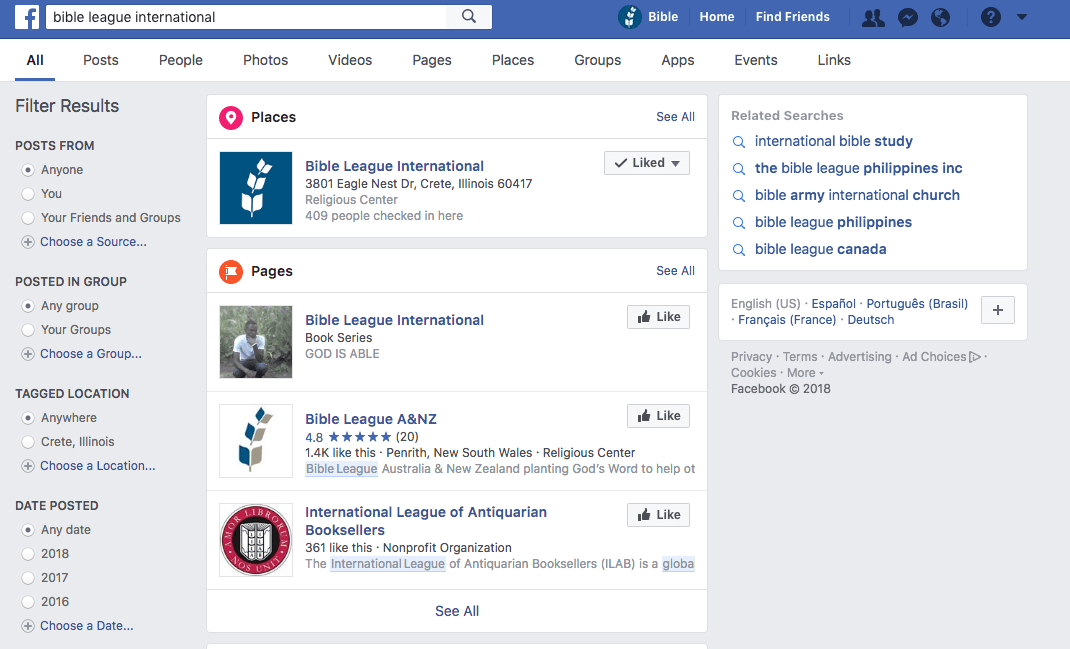The width and height of the screenshot is (1070, 649).
Task: Click search icon next to bible league canada
Action: [738, 250]
